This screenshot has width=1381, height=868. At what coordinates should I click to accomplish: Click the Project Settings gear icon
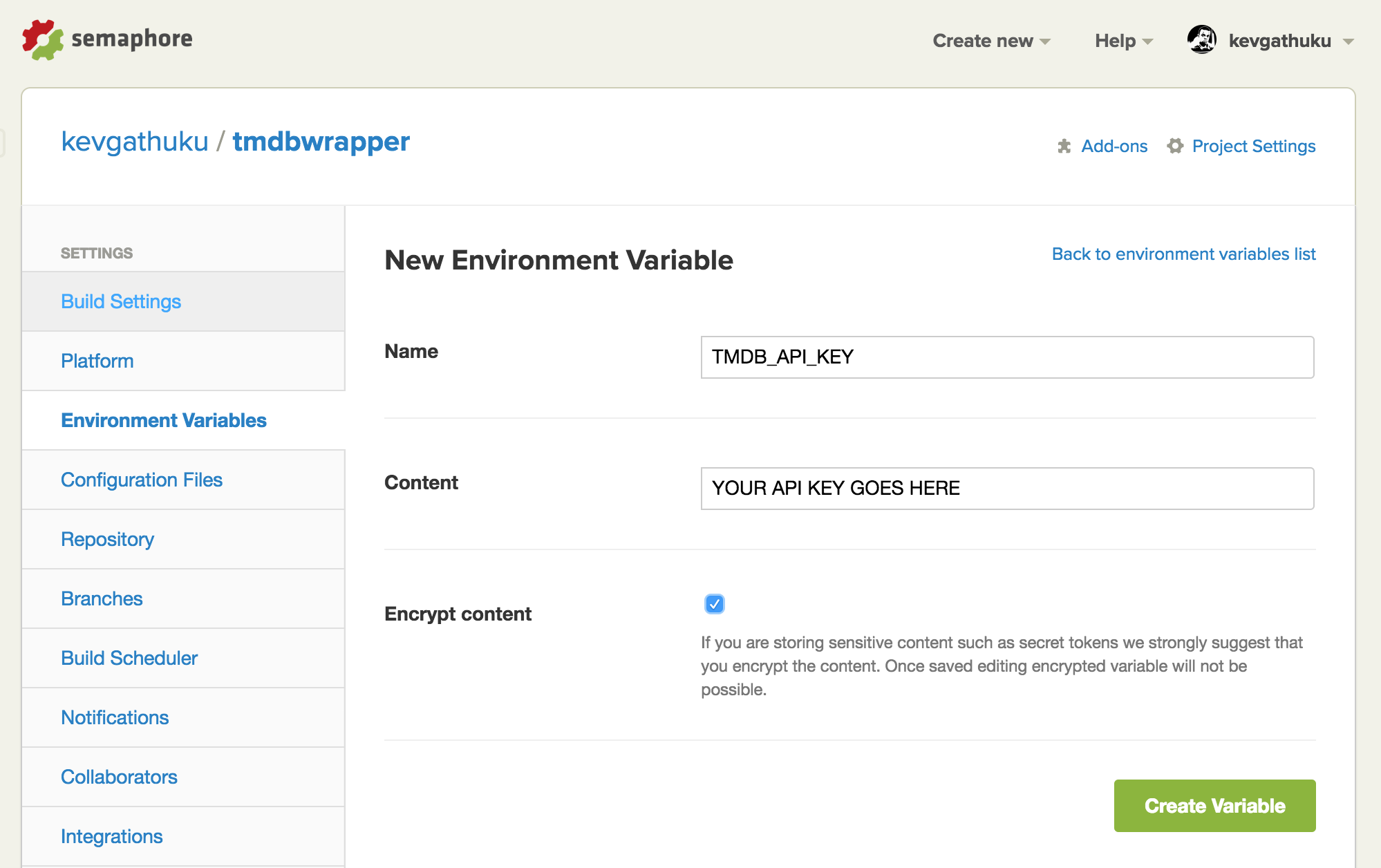[1175, 146]
